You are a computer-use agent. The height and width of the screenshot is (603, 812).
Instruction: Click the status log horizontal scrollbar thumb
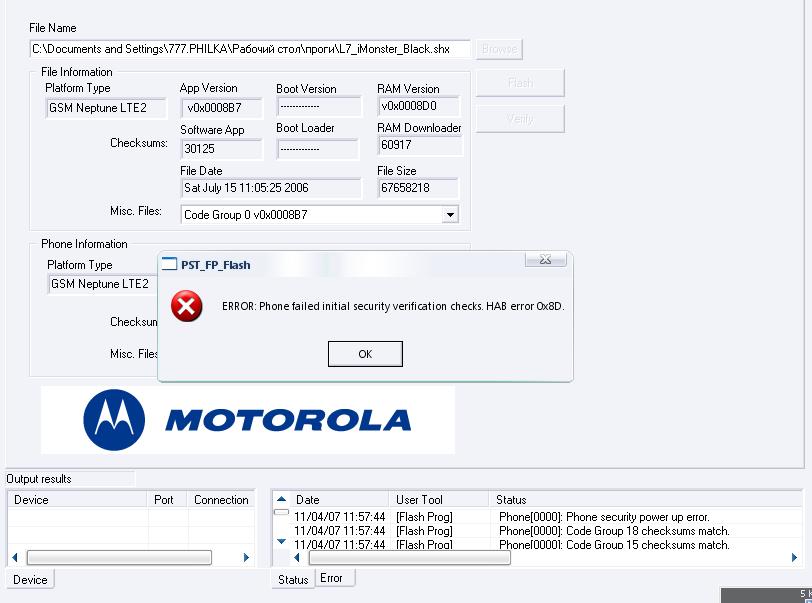[410, 557]
